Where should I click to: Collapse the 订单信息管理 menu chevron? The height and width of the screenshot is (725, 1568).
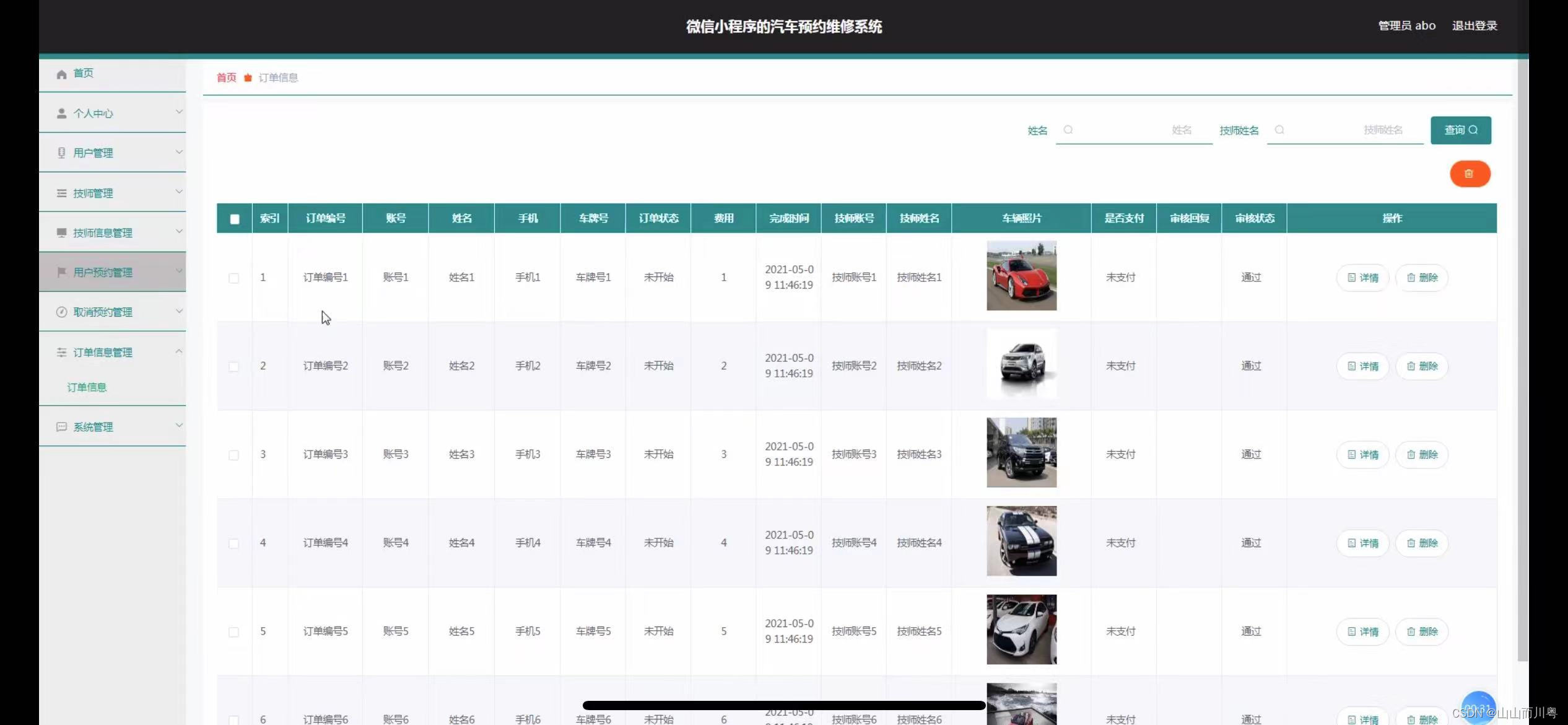pos(179,351)
